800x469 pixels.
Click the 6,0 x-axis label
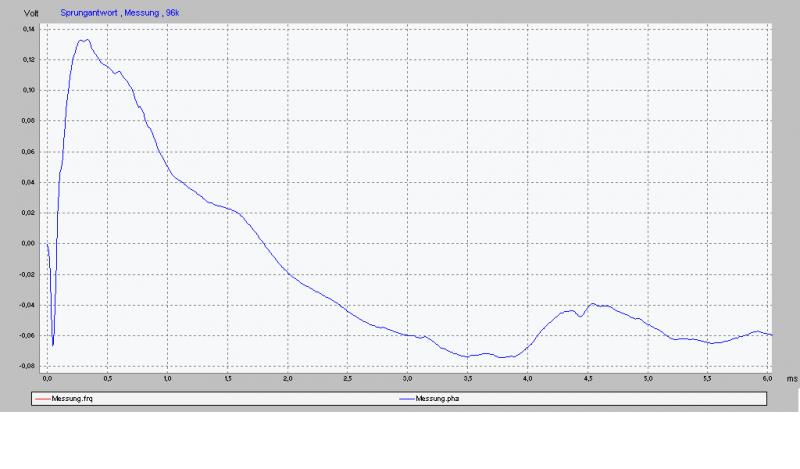click(767, 379)
